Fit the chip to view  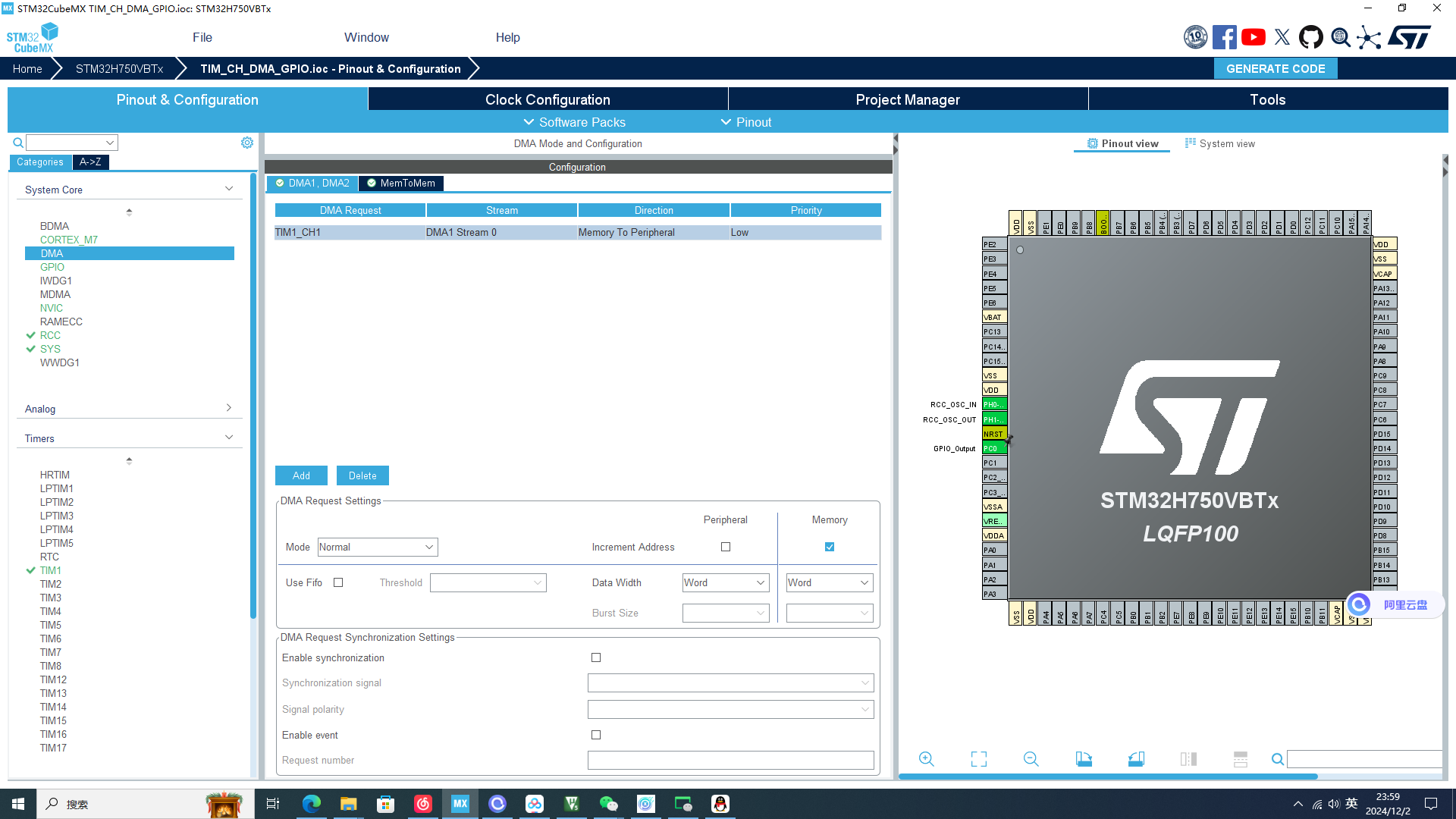tap(979, 759)
